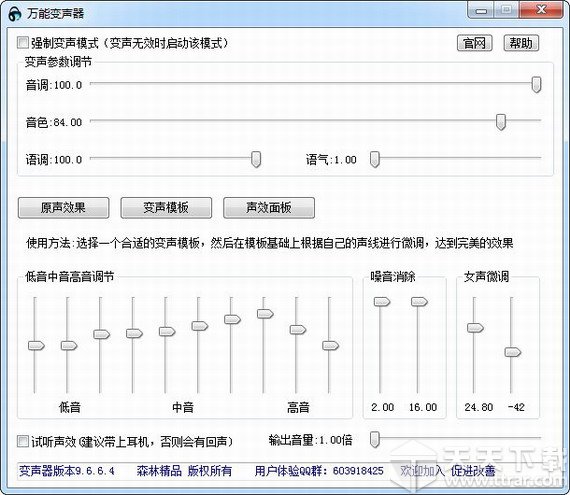Click 噪音消除 slider handle valued 16.00

pyautogui.click(x=420, y=302)
